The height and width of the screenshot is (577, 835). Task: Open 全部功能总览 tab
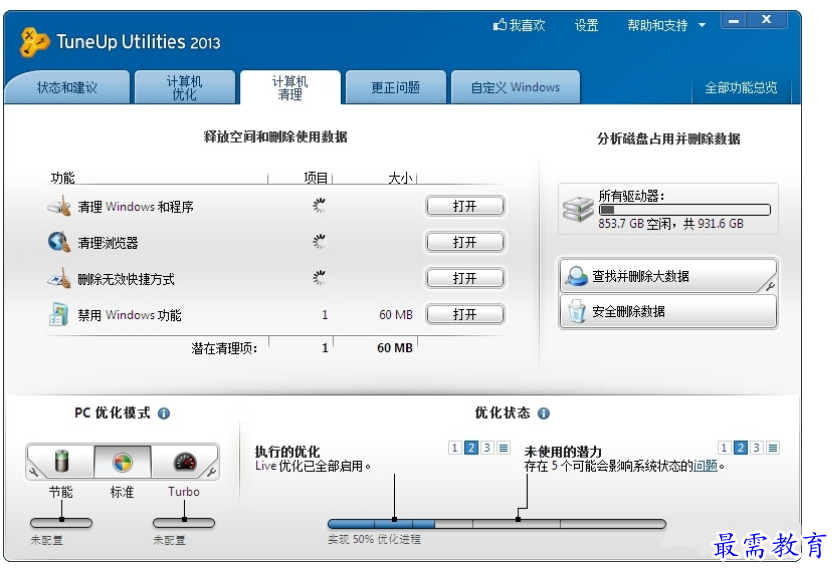point(741,87)
